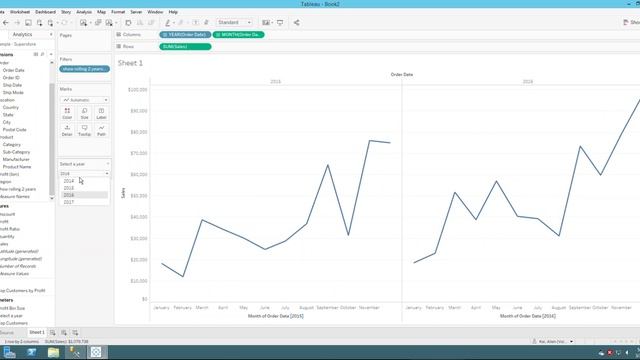Click the Swap Rows and Columns icon
640x360 pixels.
click(128, 23)
